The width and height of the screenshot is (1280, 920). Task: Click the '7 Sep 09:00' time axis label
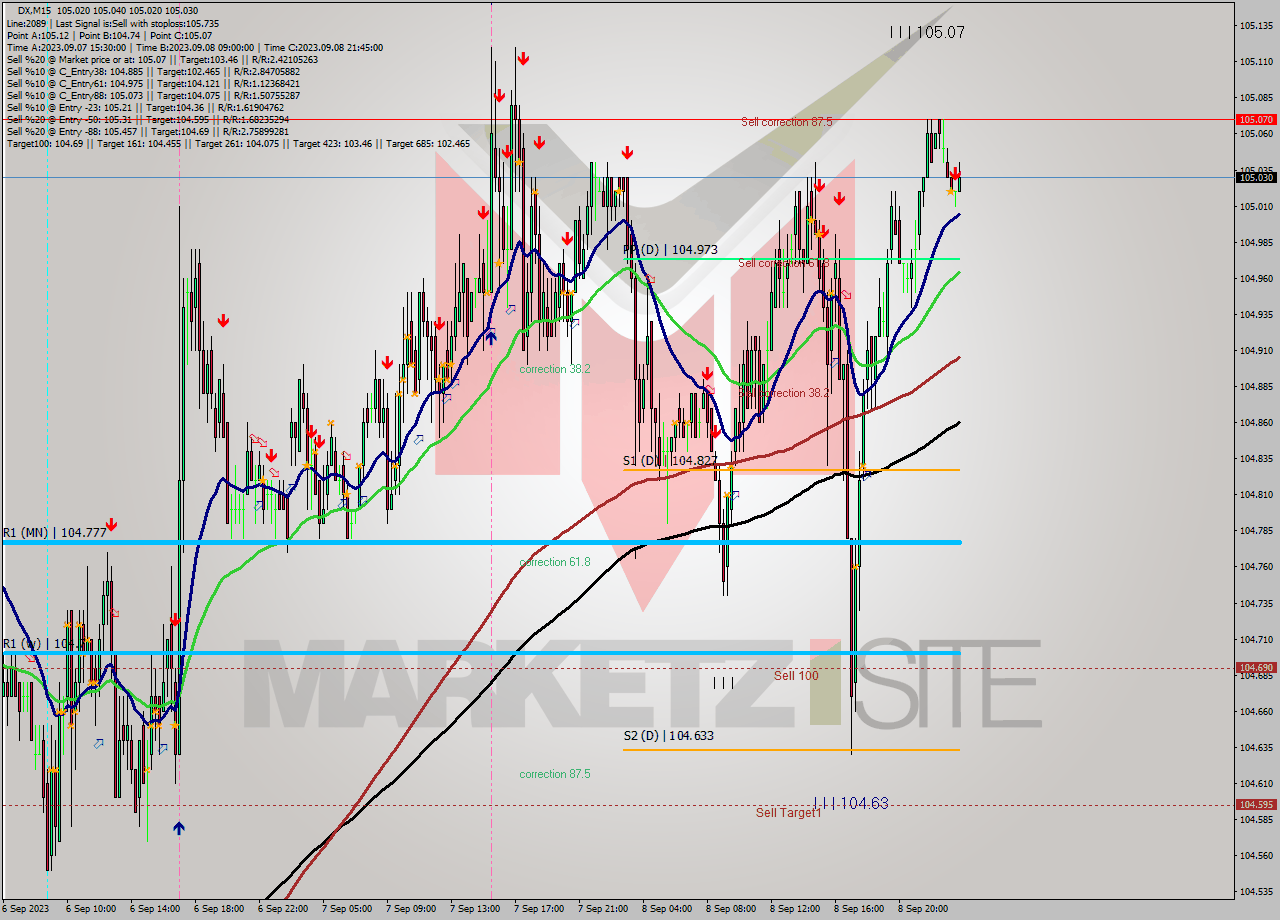point(411,909)
